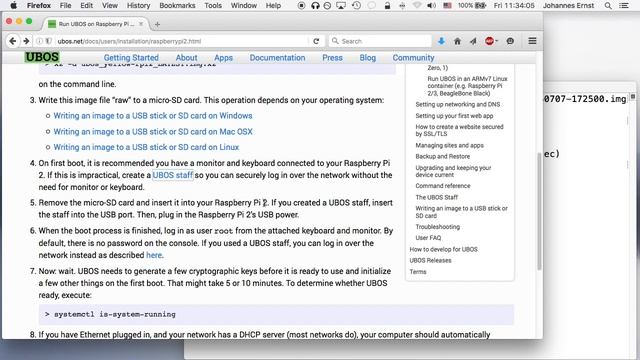Open the About nav link

tap(187, 58)
